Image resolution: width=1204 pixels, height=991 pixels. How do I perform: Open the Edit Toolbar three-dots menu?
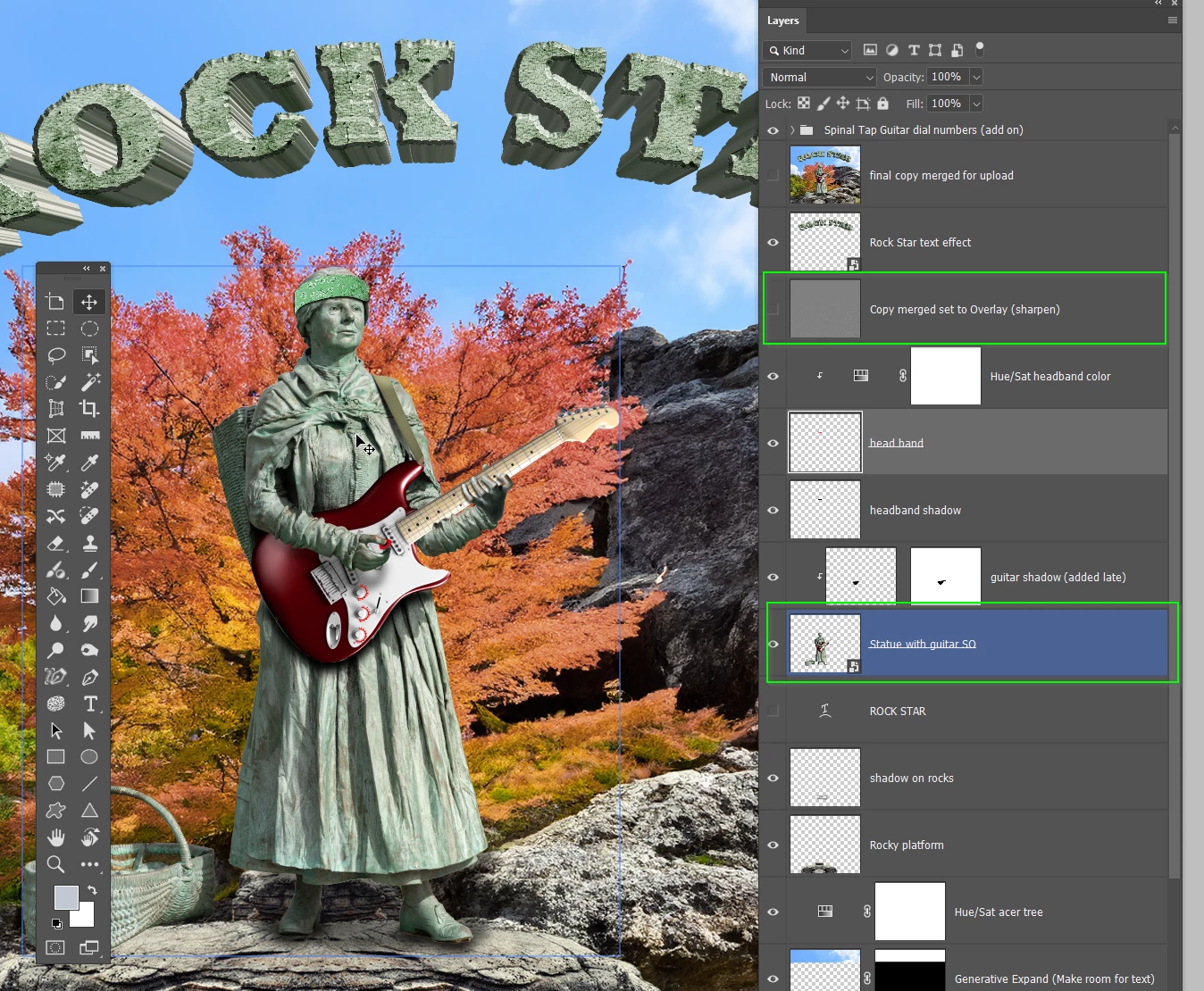coord(89,864)
